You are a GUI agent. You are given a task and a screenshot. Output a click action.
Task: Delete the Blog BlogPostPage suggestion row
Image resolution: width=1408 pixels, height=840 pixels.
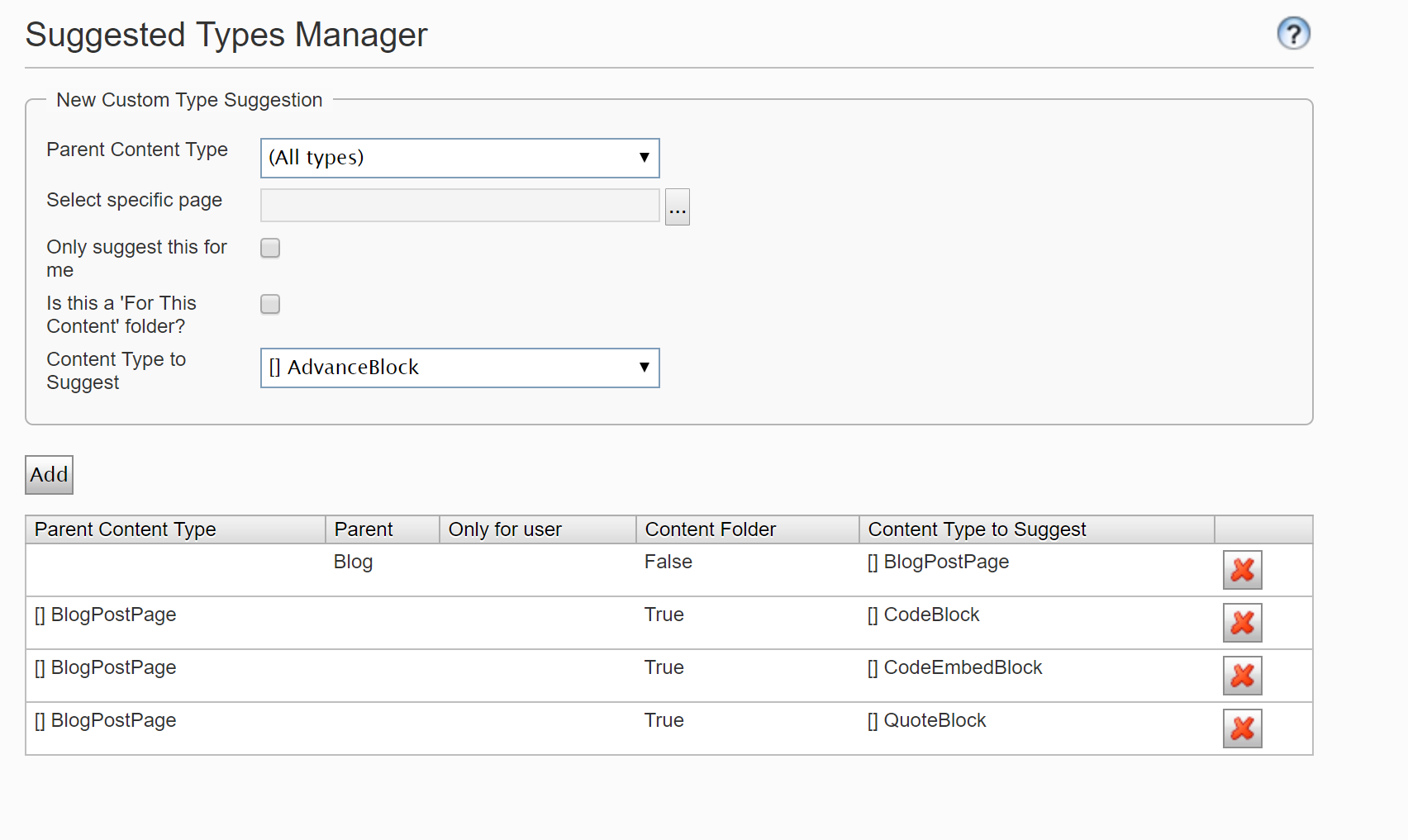pos(1242,570)
